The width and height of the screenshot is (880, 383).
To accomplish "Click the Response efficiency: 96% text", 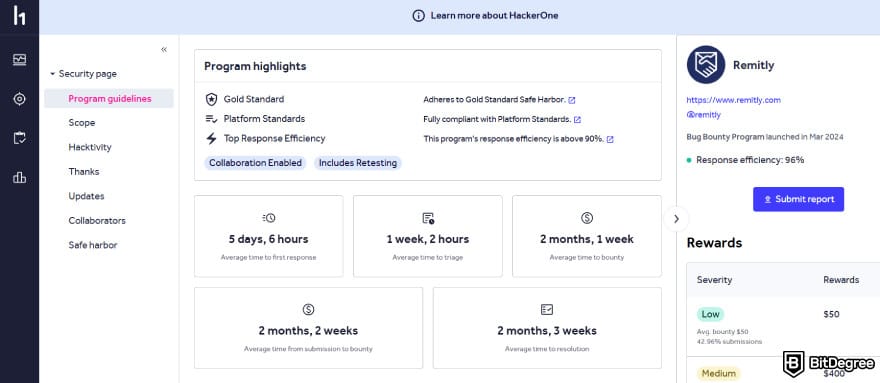I will pos(750,160).
